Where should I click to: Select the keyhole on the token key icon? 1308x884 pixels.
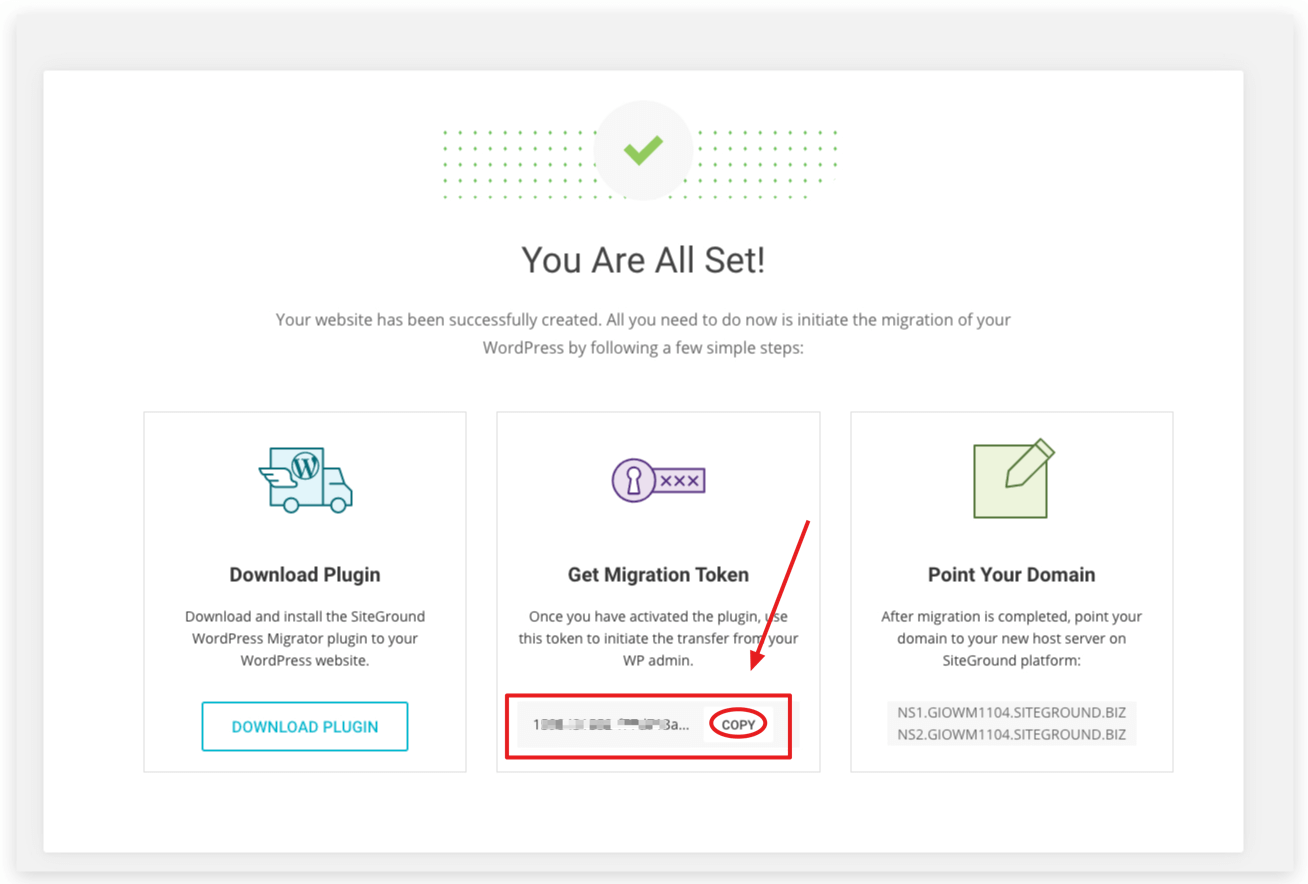pos(632,480)
